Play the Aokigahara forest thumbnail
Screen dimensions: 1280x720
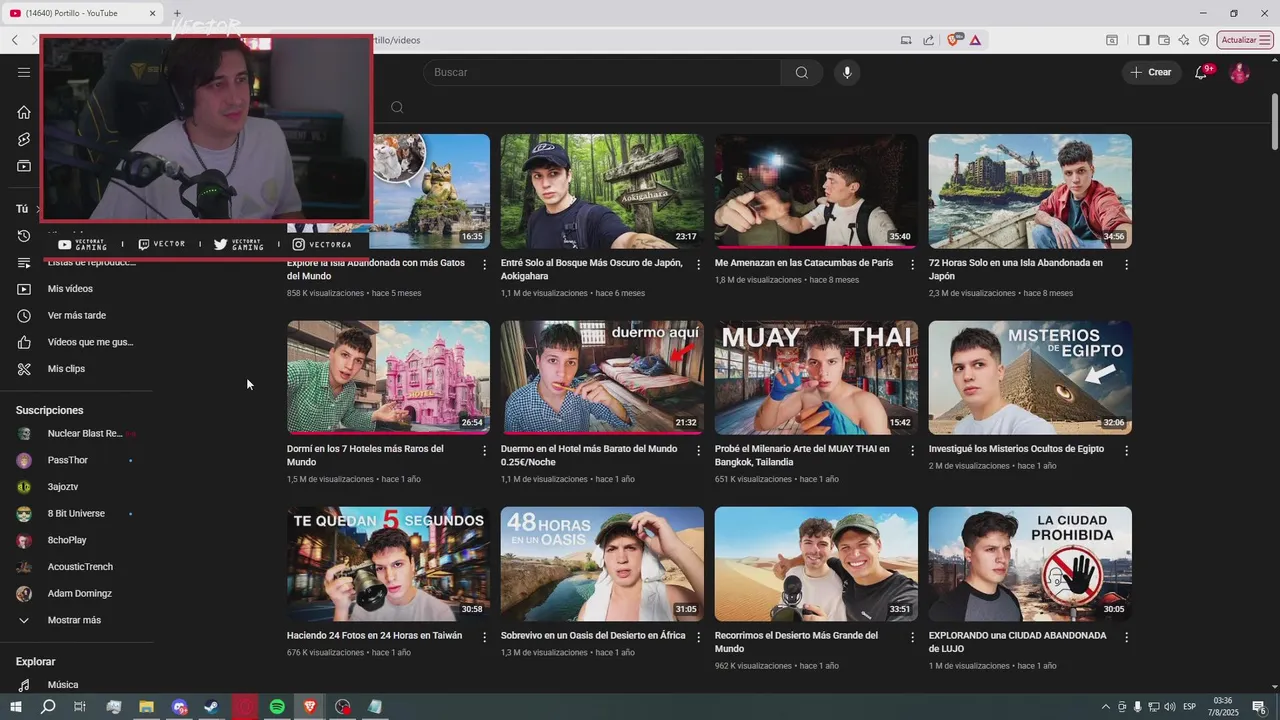[x=602, y=191]
